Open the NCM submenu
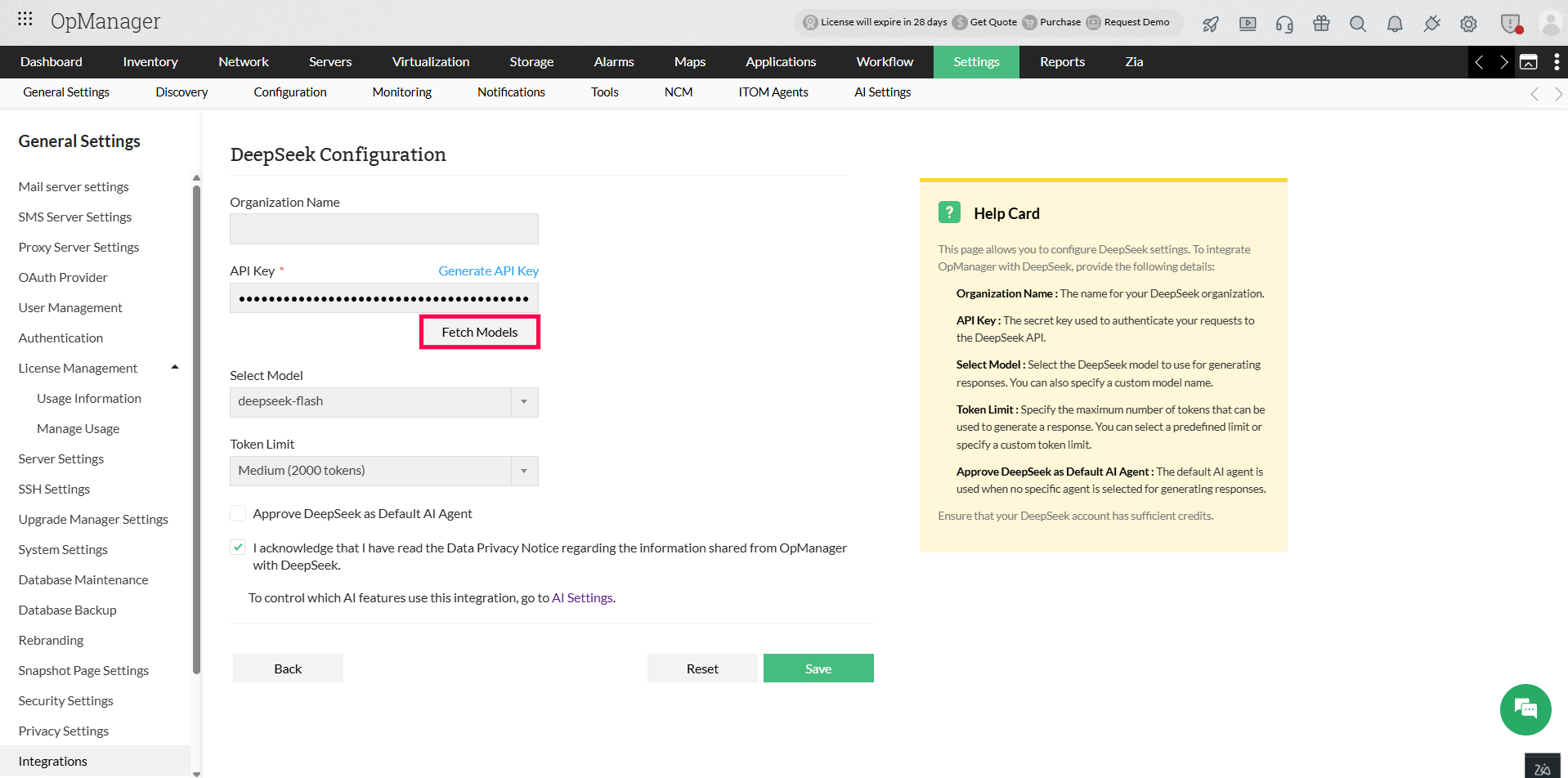Viewport: 1568px width, 778px height. pos(679,92)
